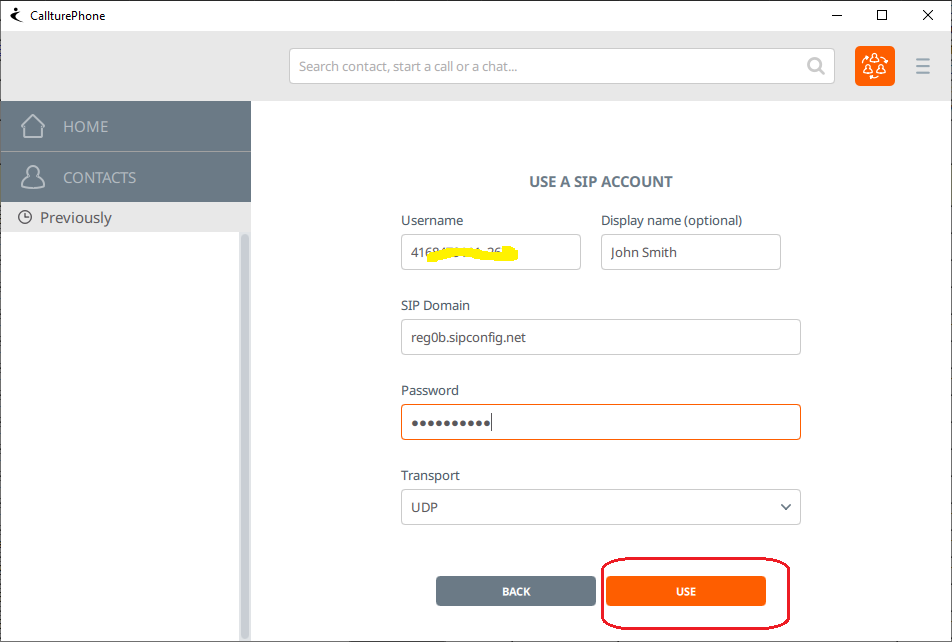This screenshot has height=642, width=952.
Task: Close the CallturePhone window
Action: point(927,15)
